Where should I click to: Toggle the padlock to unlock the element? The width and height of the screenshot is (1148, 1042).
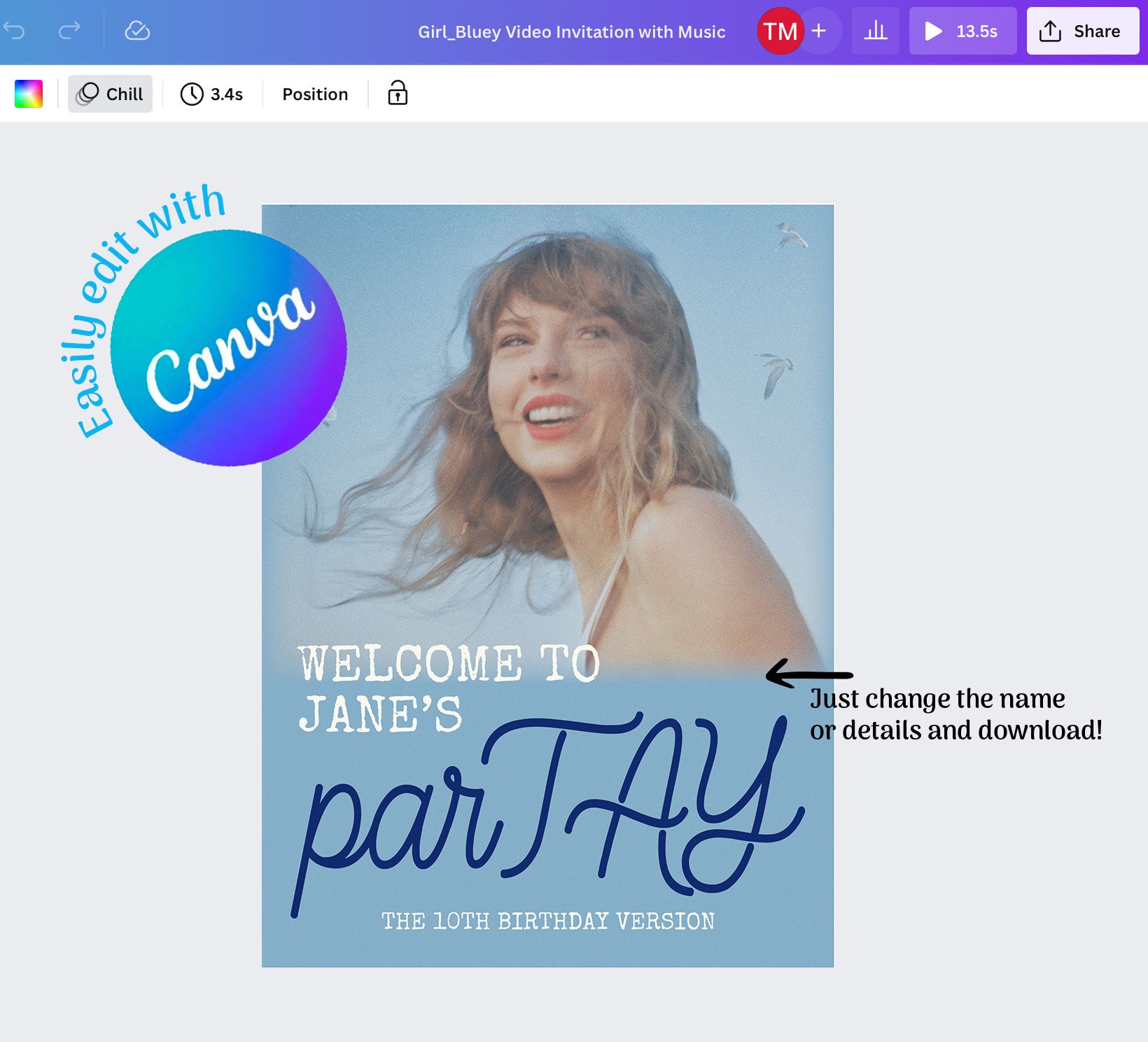397,94
